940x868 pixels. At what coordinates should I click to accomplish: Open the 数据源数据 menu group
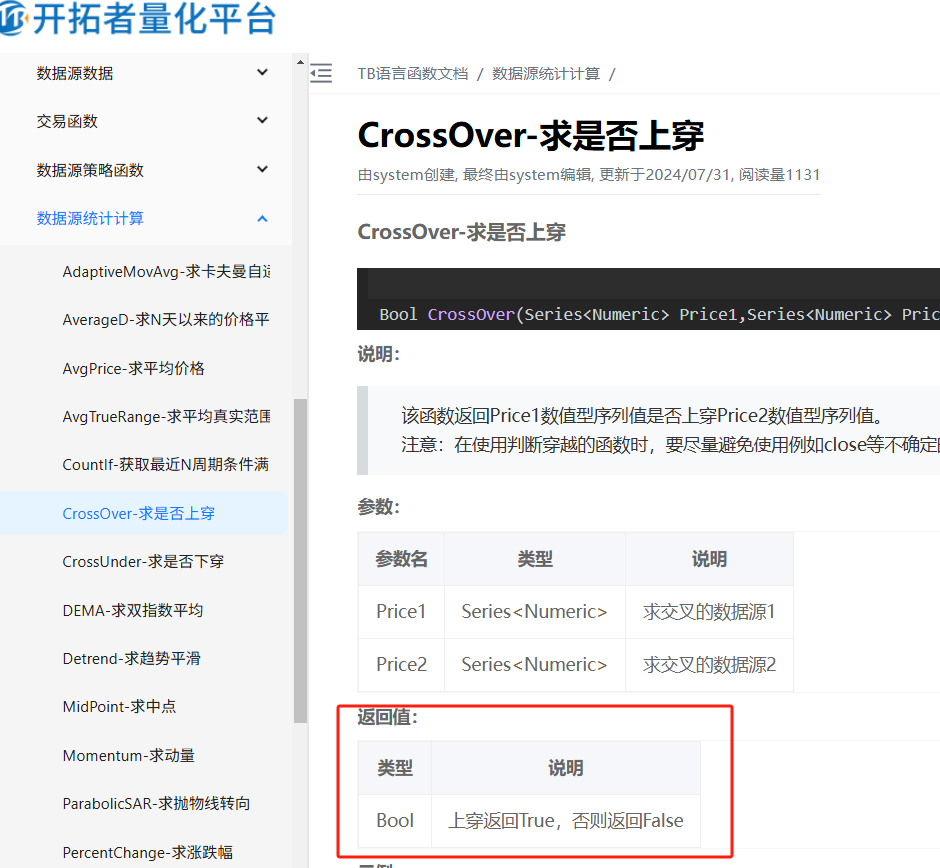pyautogui.click(x=146, y=73)
